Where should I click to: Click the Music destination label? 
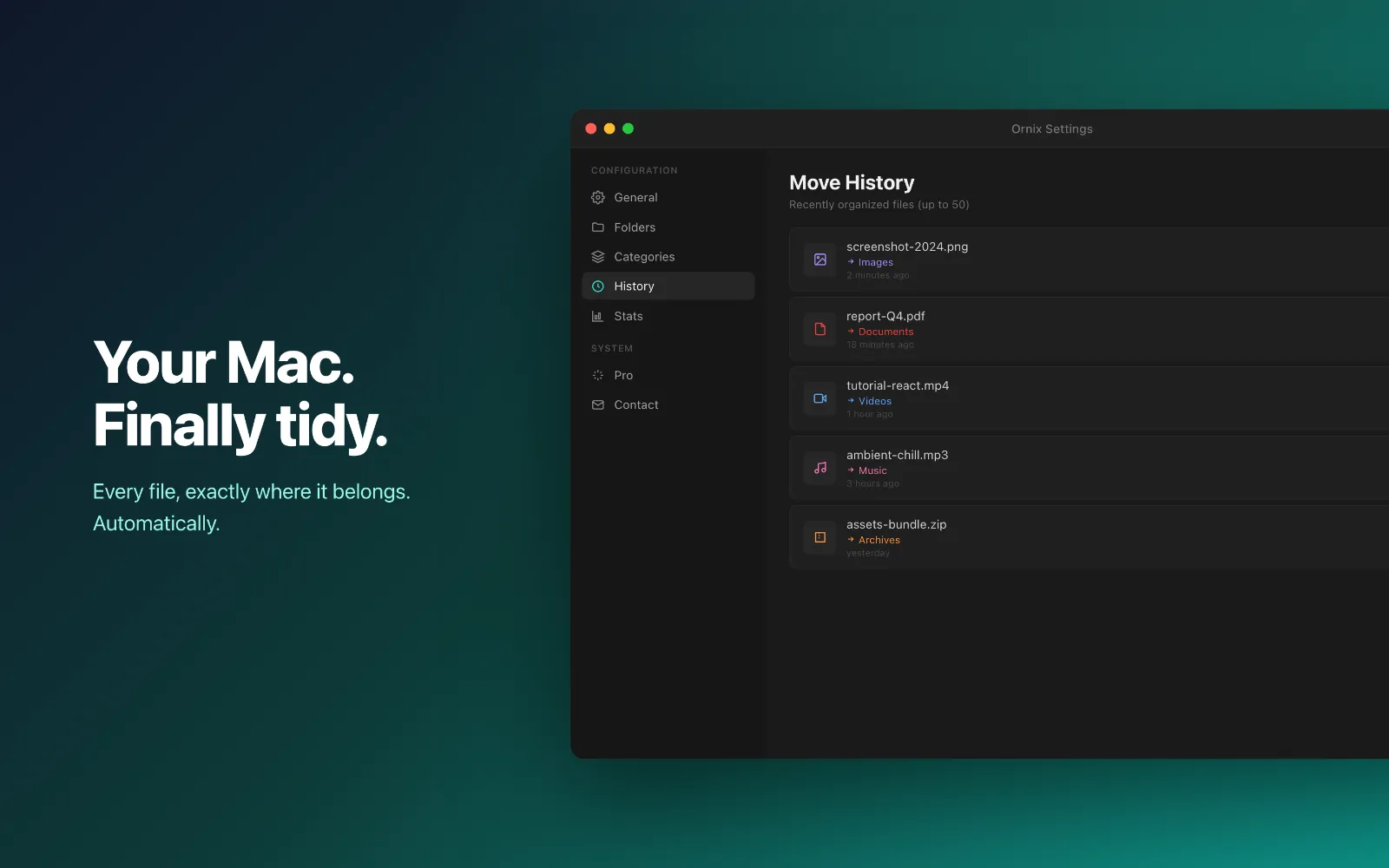click(872, 470)
